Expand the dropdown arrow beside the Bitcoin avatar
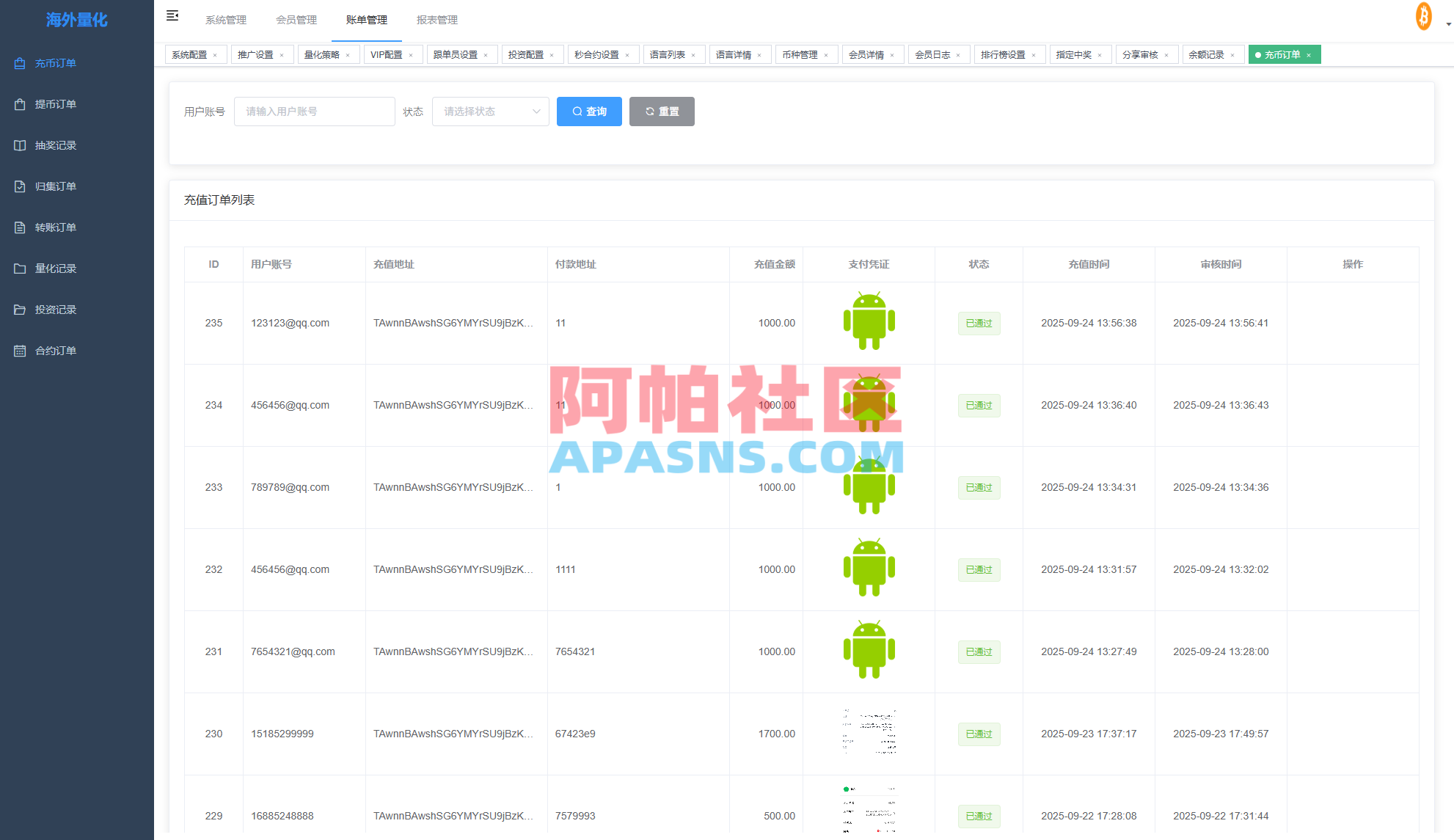Image resolution: width=1454 pixels, height=840 pixels. point(1446,22)
